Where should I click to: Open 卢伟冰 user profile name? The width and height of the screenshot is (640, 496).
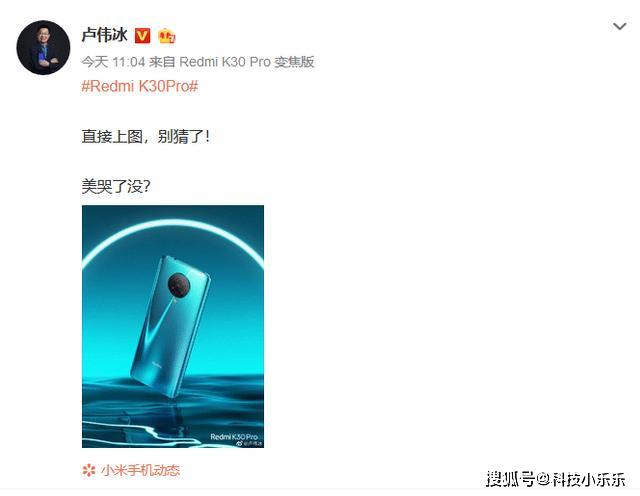coord(104,35)
